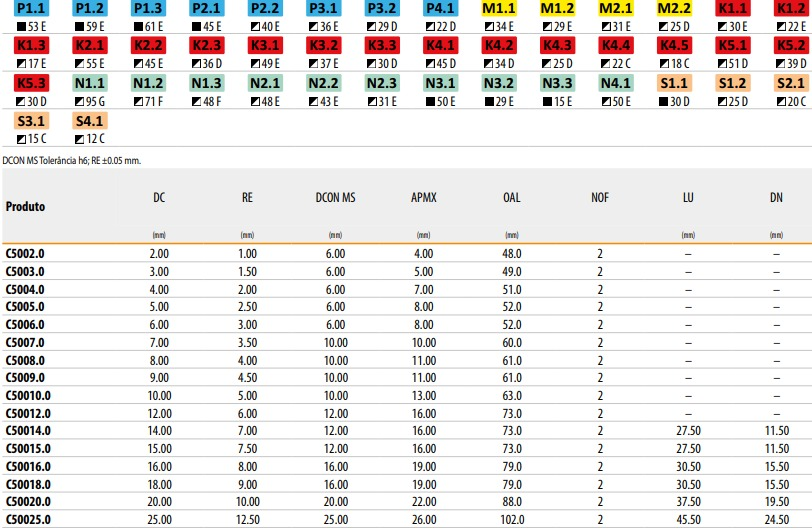This screenshot has width=812, height=530.
Task: Click the red K5.3 material badge
Action: pyautogui.click(x=31, y=84)
